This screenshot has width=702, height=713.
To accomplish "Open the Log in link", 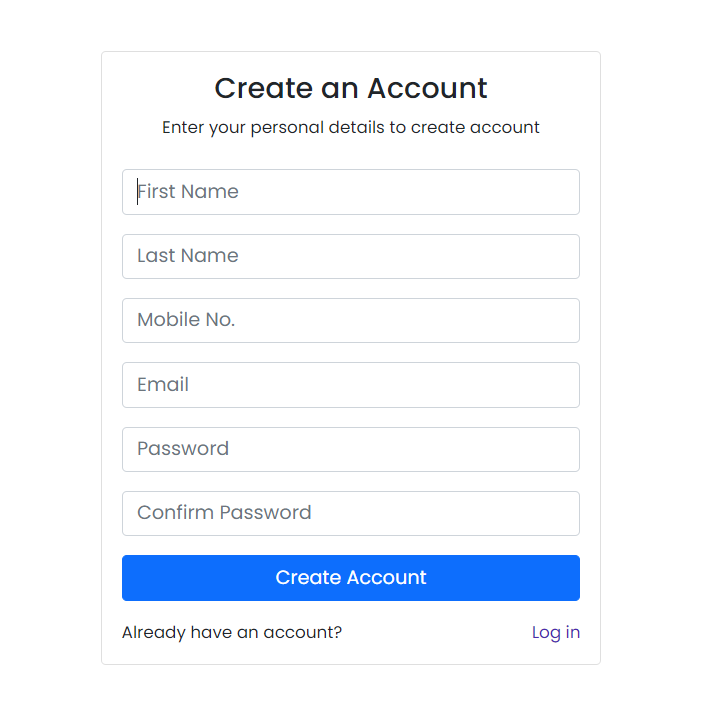I will [x=555, y=632].
